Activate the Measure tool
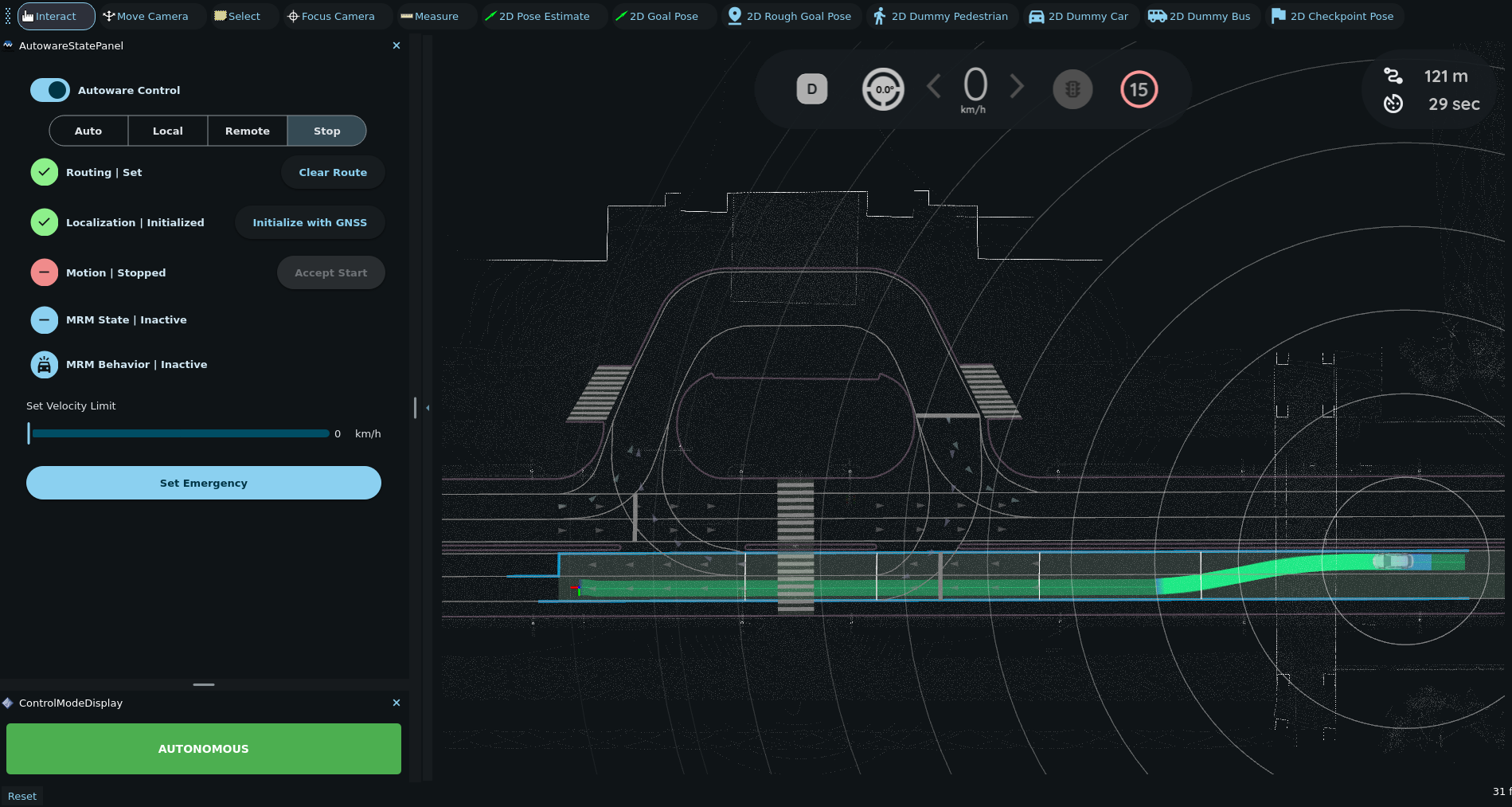Screen dimensions: 1512x807 pyautogui.click(x=429, y=16)
